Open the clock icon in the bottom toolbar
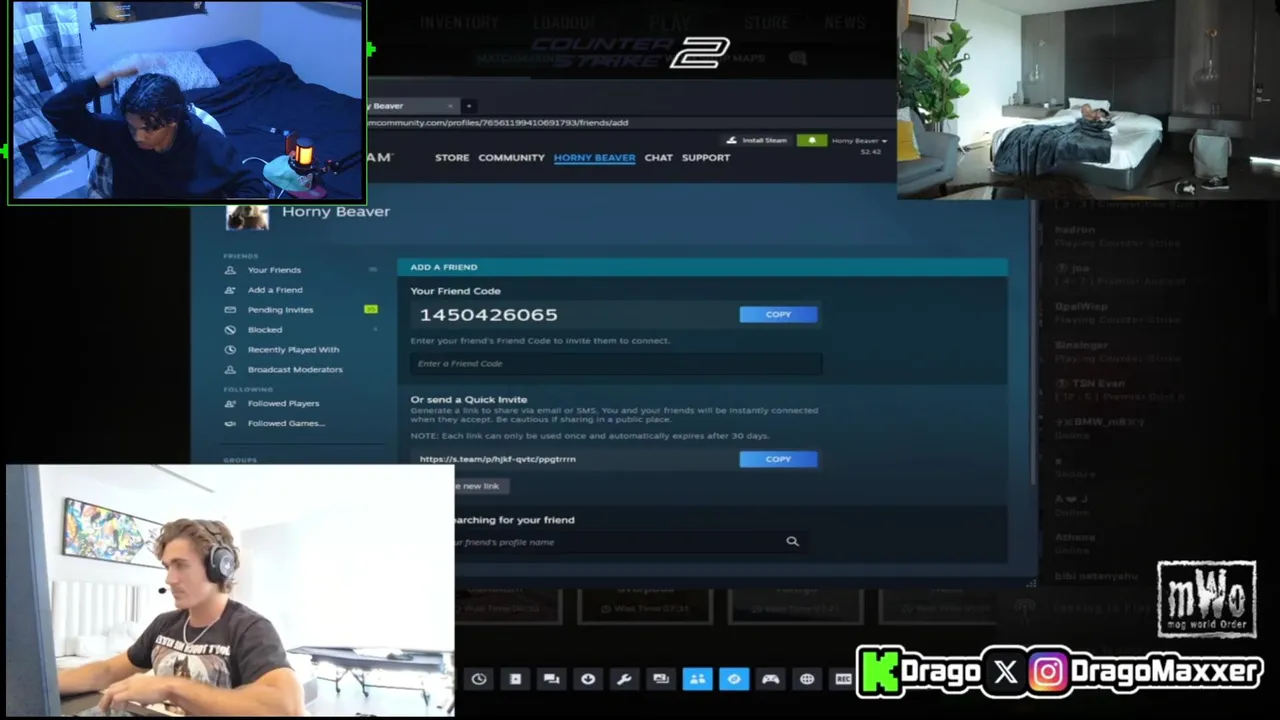1280x720 pixels. pos(479,679)
